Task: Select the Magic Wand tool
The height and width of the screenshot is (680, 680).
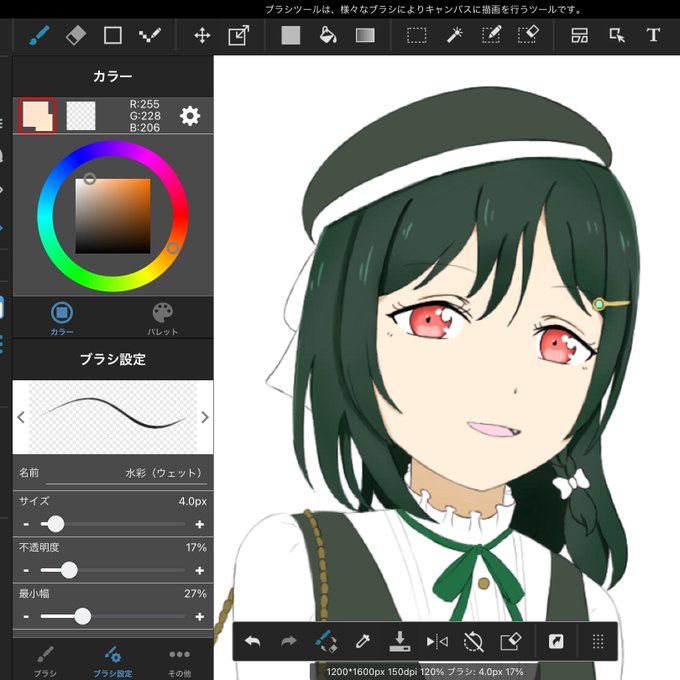Action: (454, 35)
